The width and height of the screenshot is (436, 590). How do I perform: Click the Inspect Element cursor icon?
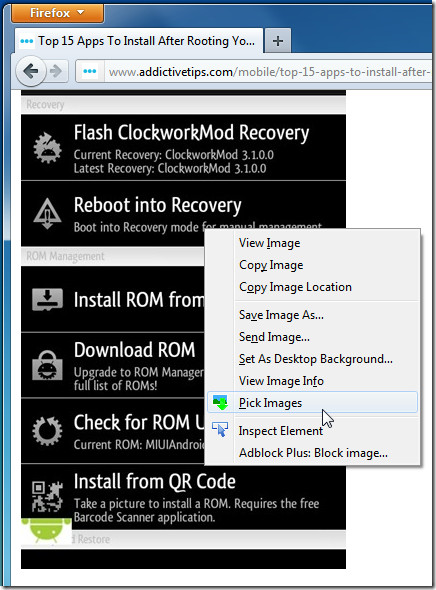(220, 429)
